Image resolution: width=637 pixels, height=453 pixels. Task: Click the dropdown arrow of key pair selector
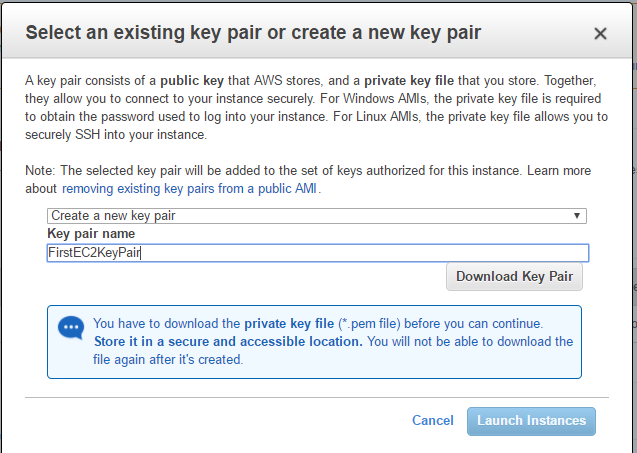click(576, 216)
